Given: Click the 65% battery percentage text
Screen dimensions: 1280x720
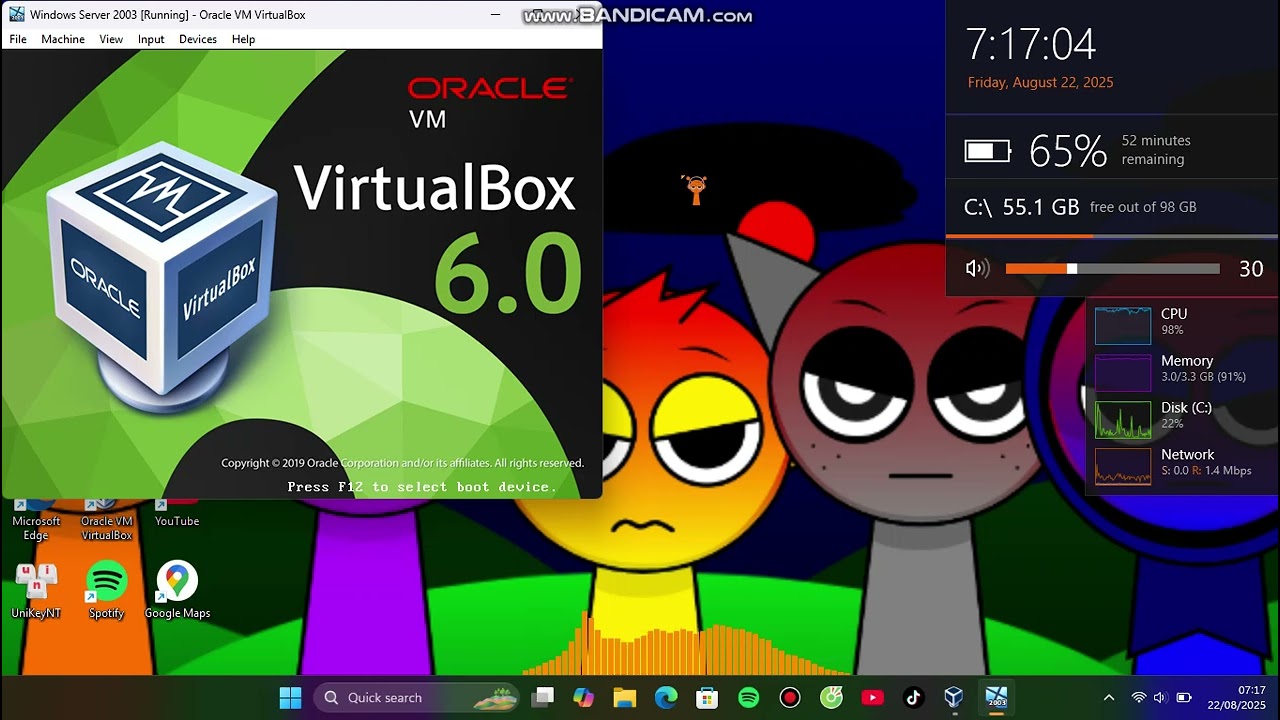Looking at the screenshot, I should coord(1068,151).
